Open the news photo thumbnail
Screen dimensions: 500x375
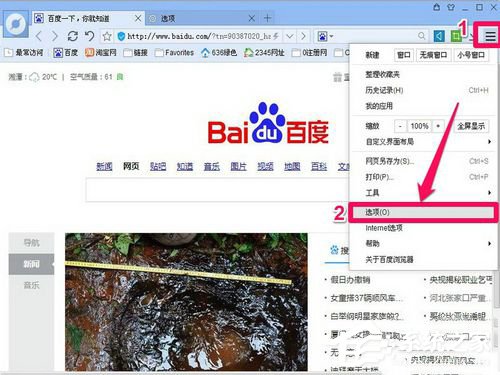point(186,302)
